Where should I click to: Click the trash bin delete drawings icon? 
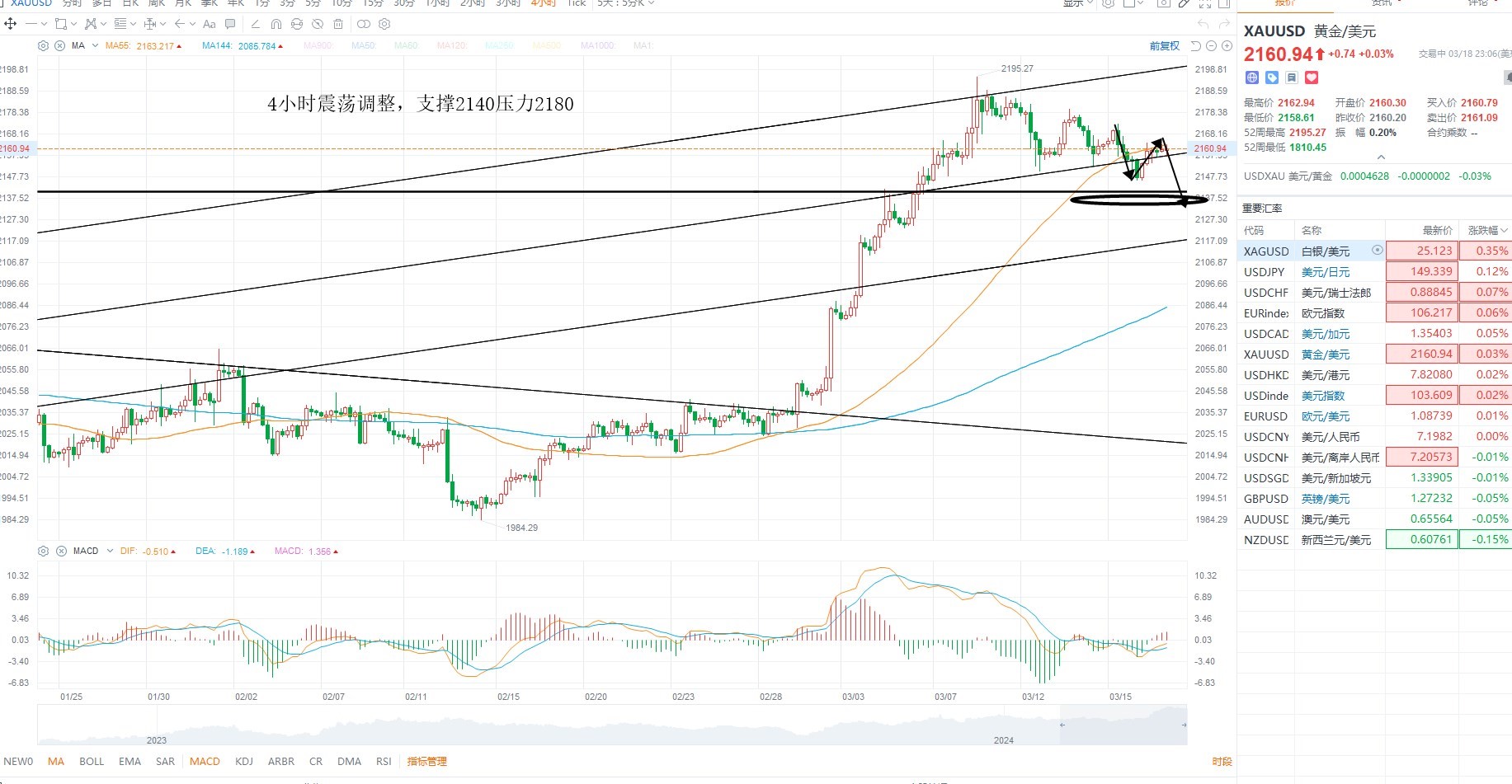(x=338, y=24)
